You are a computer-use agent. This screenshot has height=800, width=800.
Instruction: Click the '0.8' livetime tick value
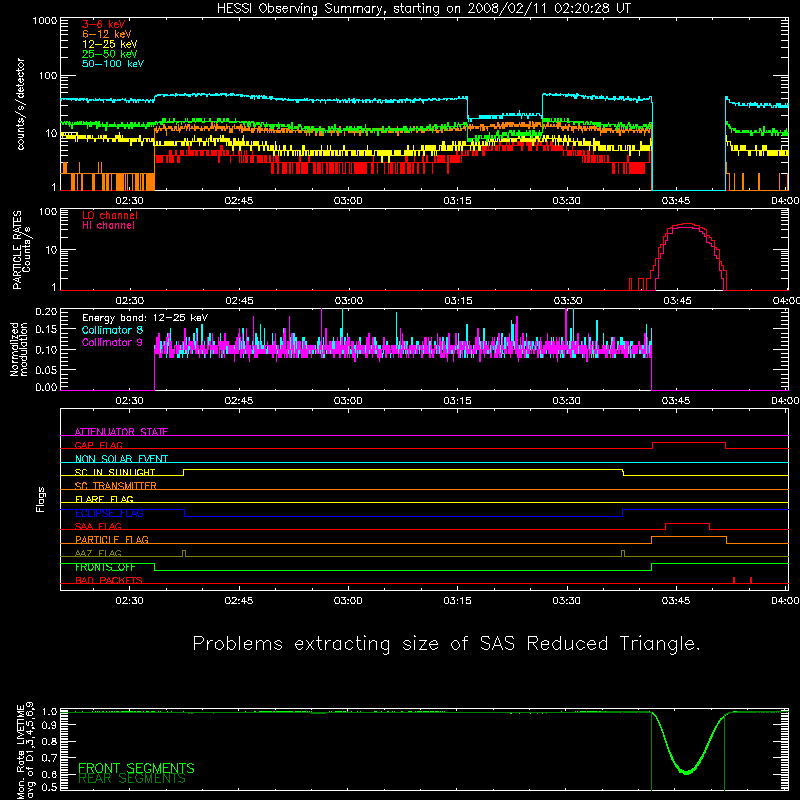[x=50, y=741]
